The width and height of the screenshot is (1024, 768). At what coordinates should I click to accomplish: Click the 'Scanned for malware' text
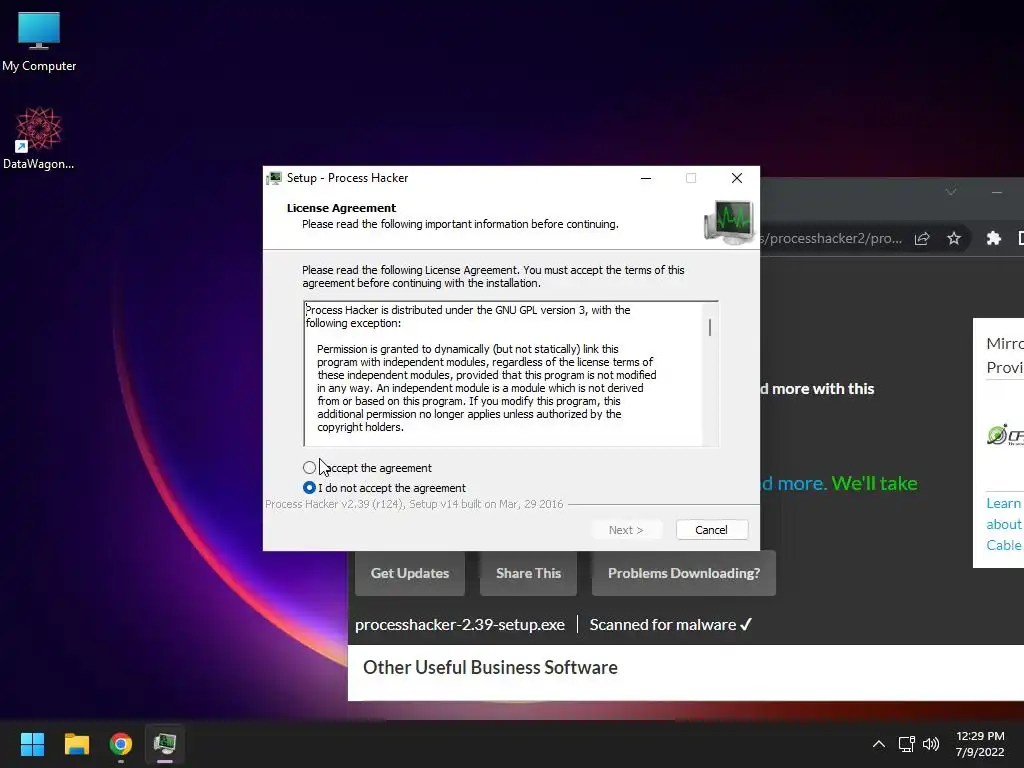pos(663,625)
